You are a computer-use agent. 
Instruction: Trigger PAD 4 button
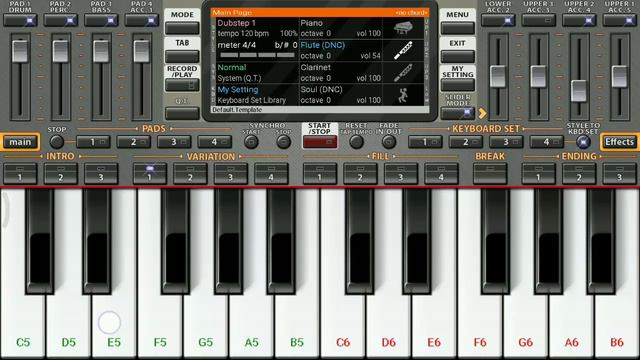(x=214, y=142)
